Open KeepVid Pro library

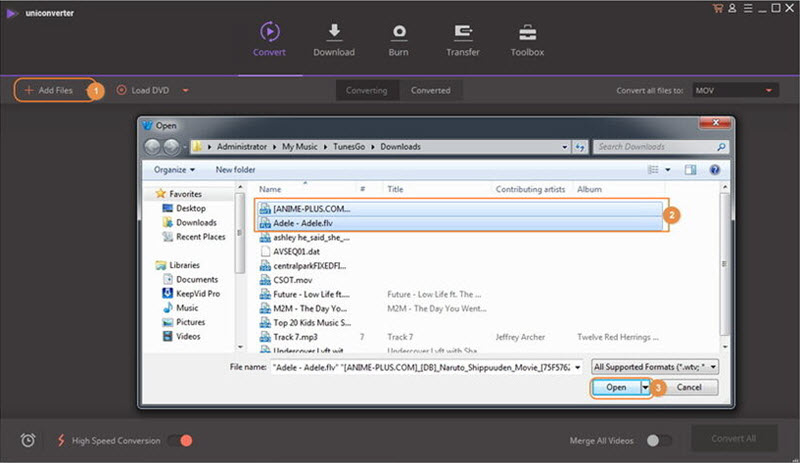191,294
